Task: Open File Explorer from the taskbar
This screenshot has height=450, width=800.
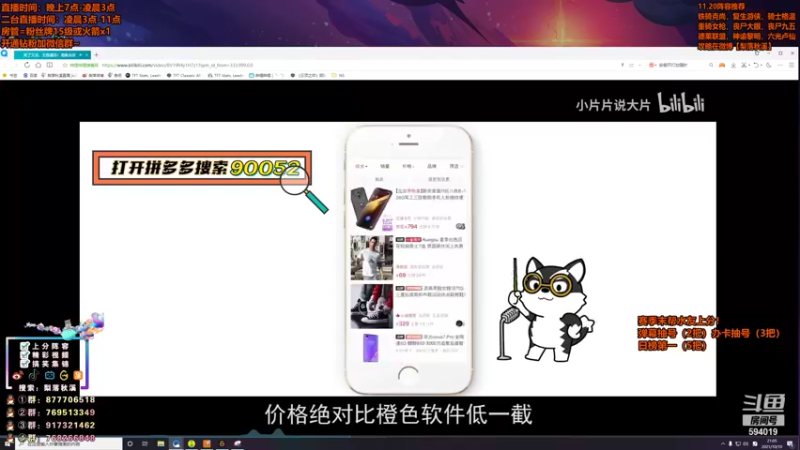Action: coord(161,444)
